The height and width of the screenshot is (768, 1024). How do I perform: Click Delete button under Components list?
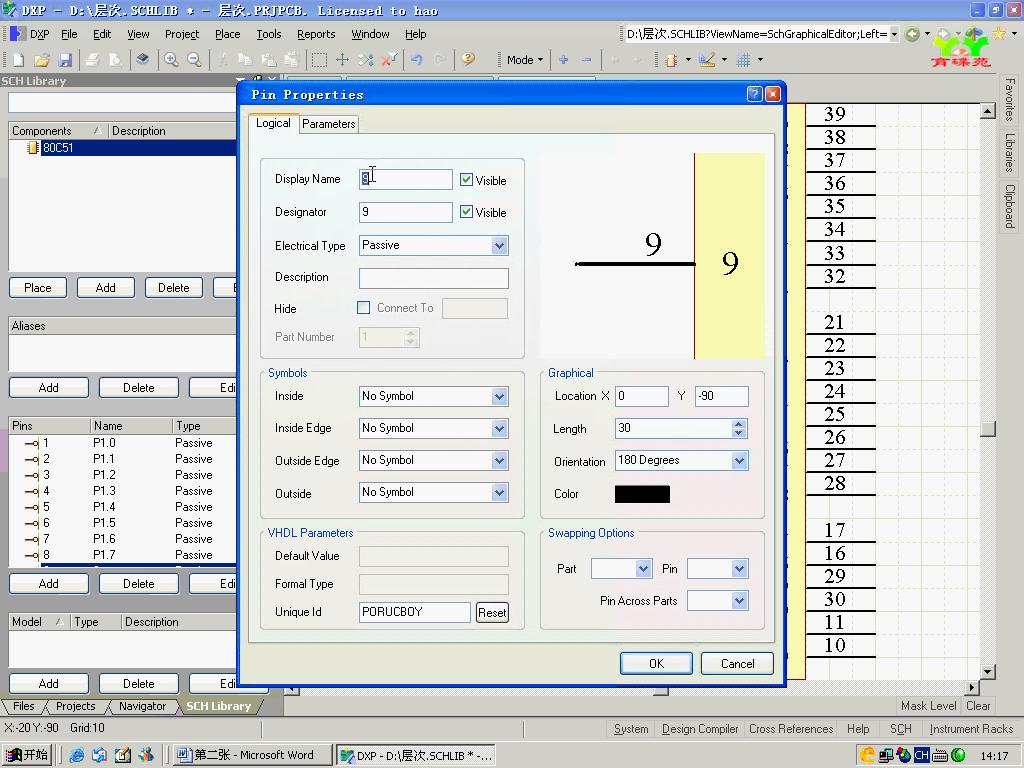(174, 287)
